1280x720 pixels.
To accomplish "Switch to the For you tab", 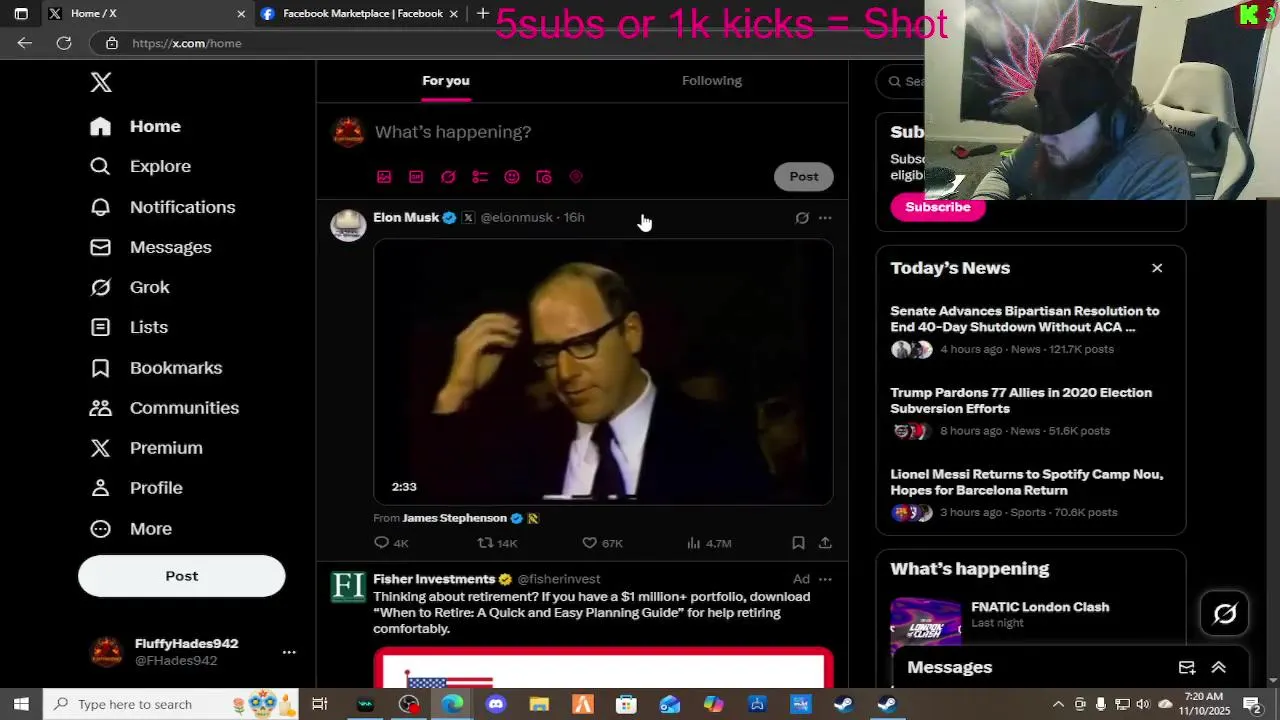I will pyautogui.click(x=446, y=81).
